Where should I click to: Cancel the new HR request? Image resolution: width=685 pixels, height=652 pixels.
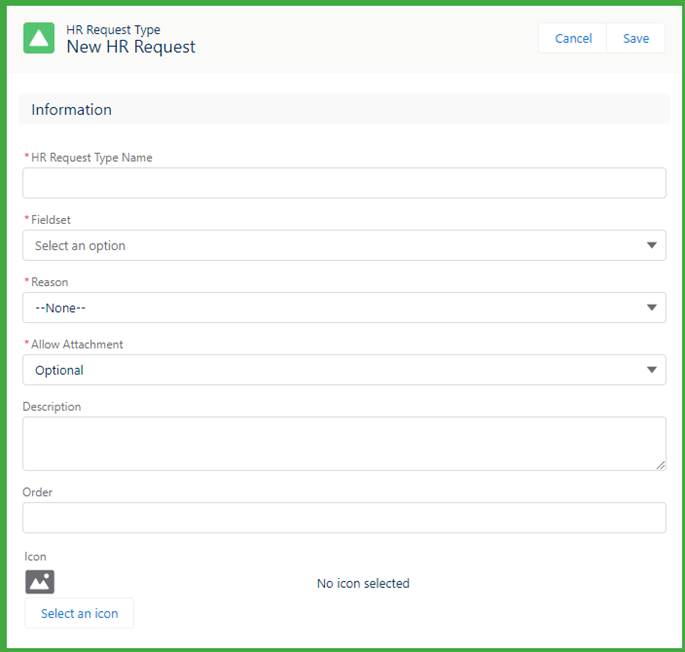573,38
